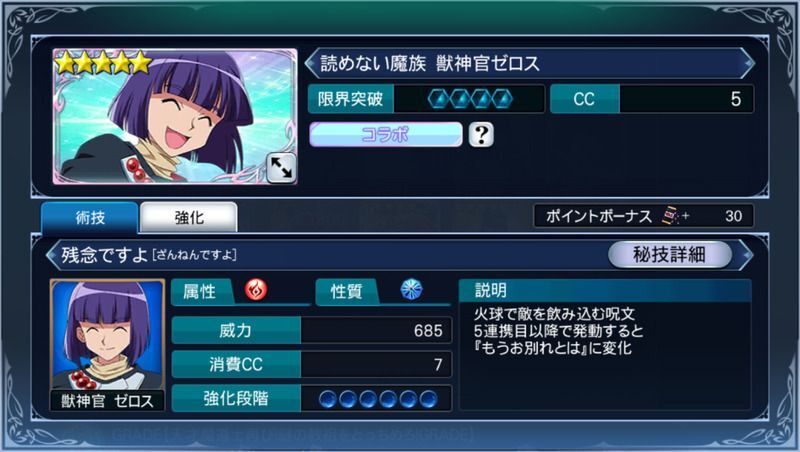
Task: Click the 限界突破 hexagon gems
Action: [470, 99]
